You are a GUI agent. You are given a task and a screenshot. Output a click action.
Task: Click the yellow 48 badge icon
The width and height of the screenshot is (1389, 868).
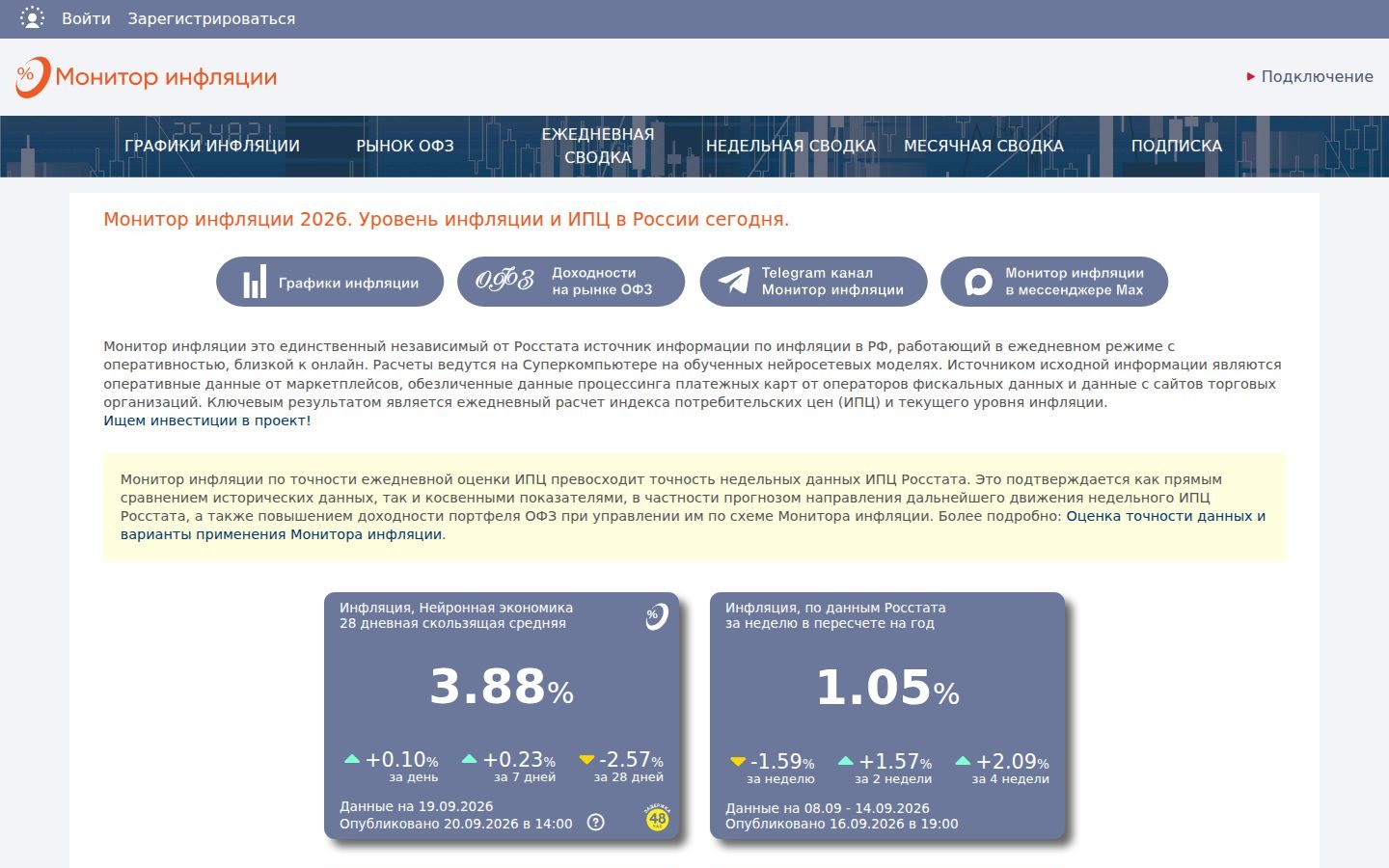pos(657,818)
